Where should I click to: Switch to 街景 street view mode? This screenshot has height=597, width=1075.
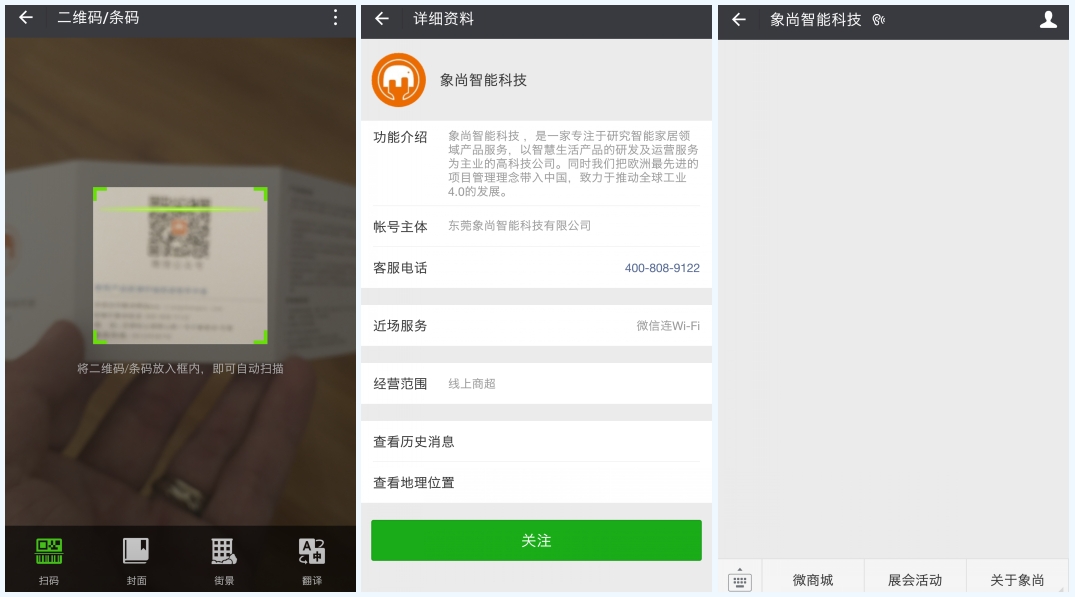[x=224, y=561]
